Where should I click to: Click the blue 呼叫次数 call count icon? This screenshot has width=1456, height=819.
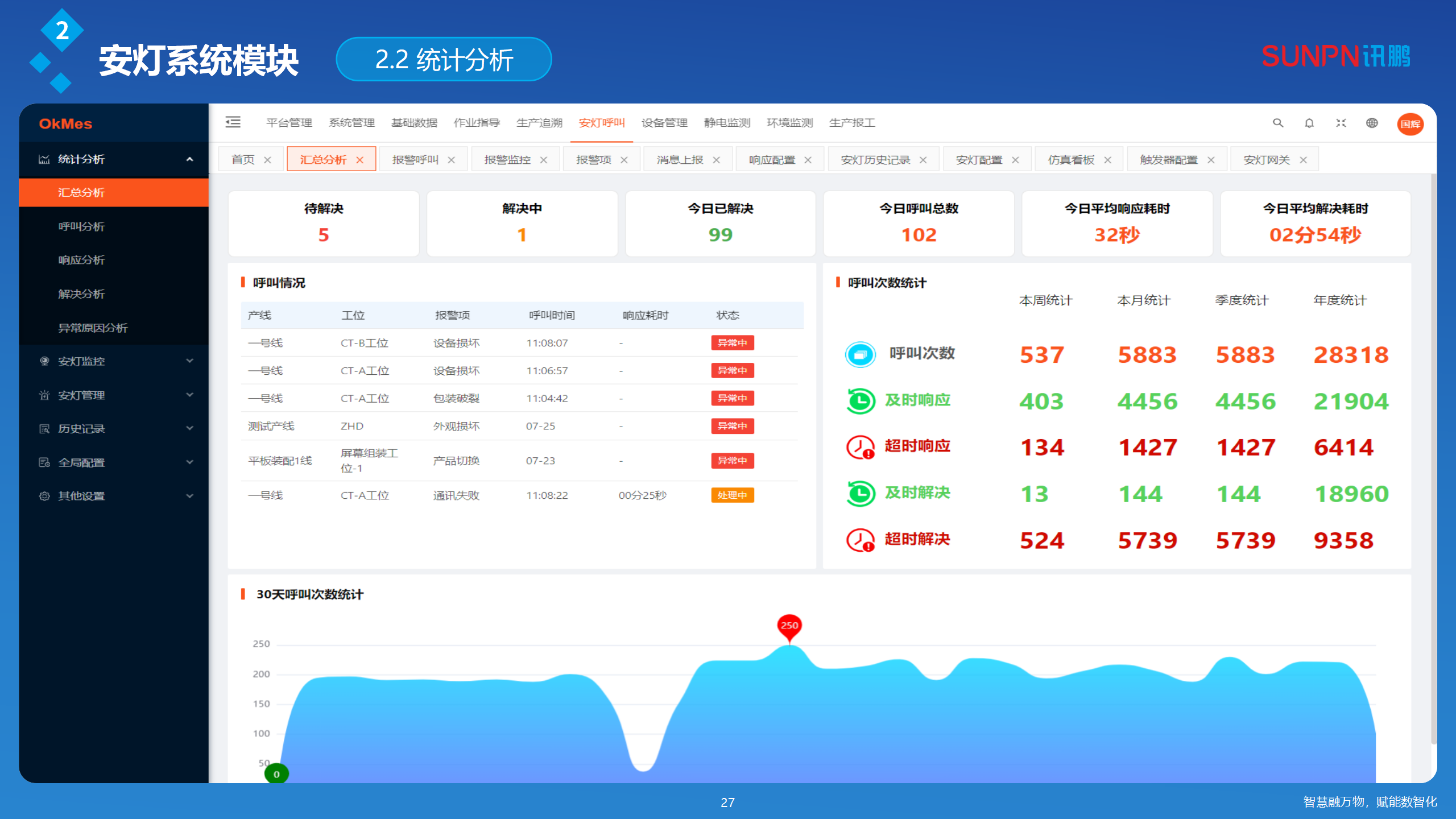click(860, 354)
